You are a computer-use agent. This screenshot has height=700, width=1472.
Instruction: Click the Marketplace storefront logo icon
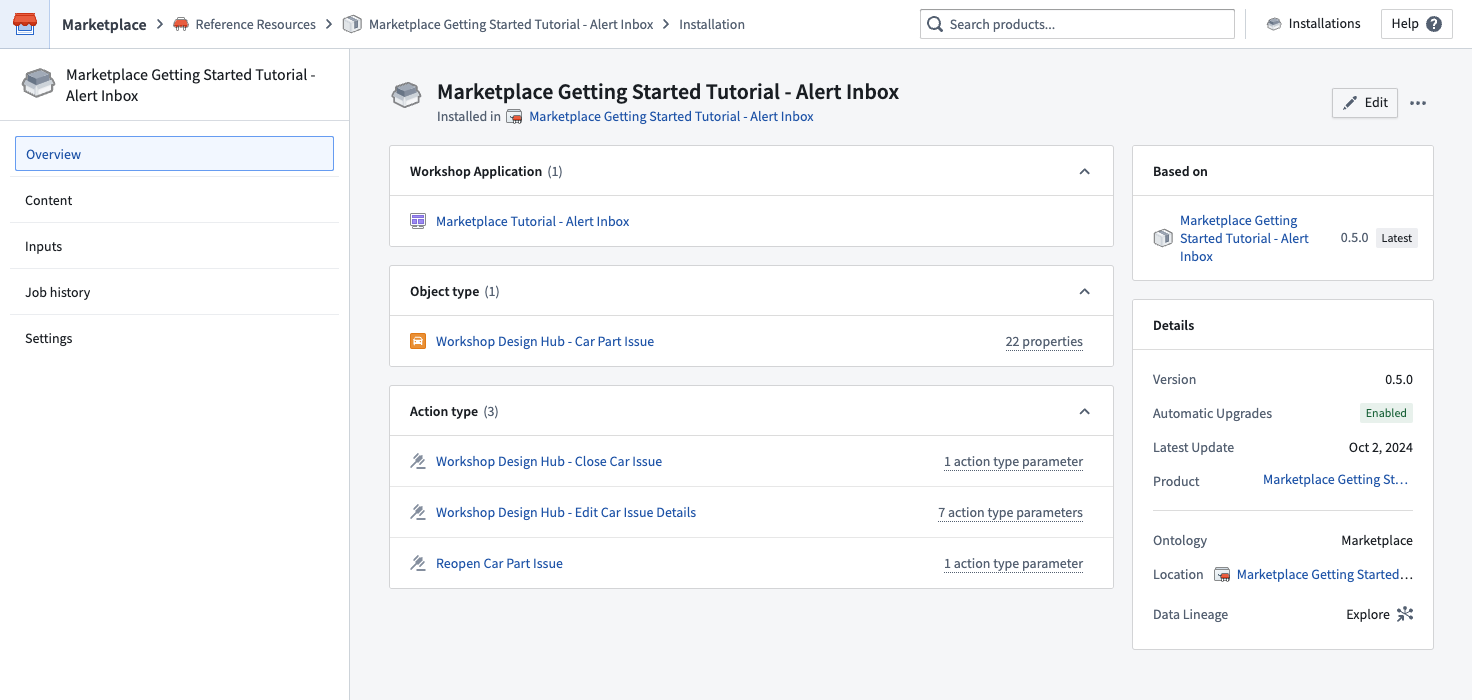pyautogui.click(x=24, y=24)
